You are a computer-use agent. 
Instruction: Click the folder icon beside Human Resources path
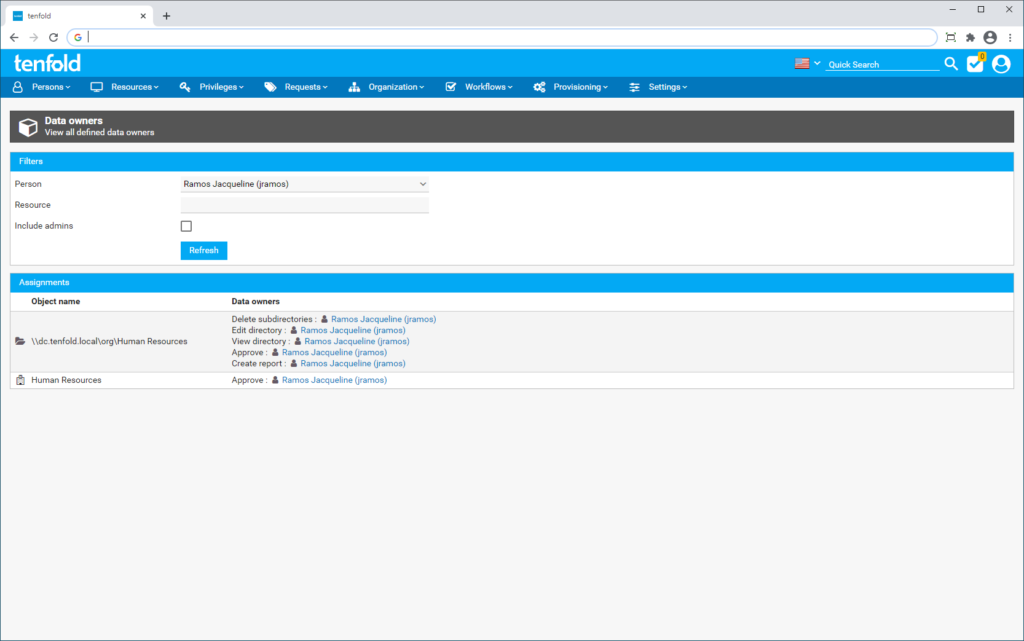(x=17, y=340)
